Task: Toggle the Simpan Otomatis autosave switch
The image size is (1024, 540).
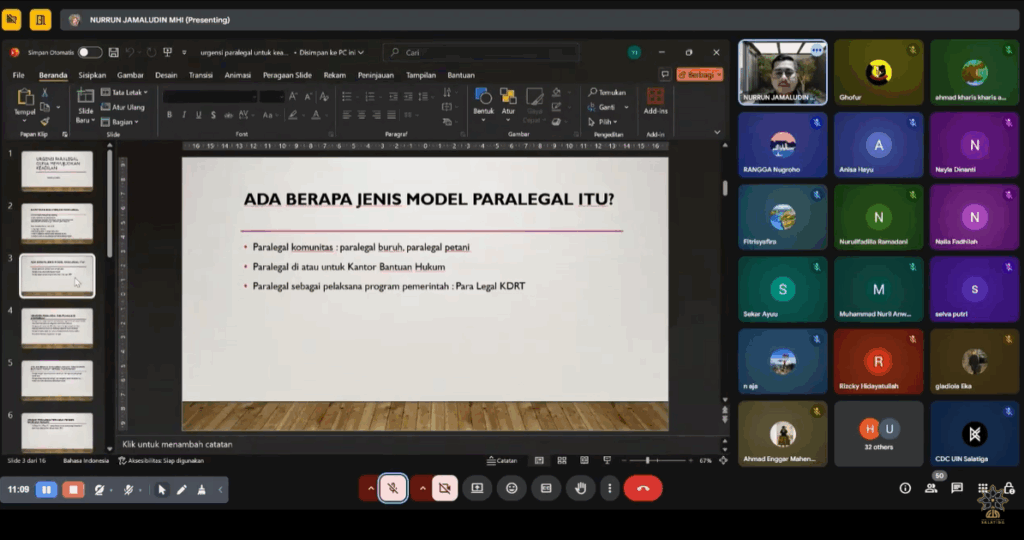Action: click(x=90, y=52)
